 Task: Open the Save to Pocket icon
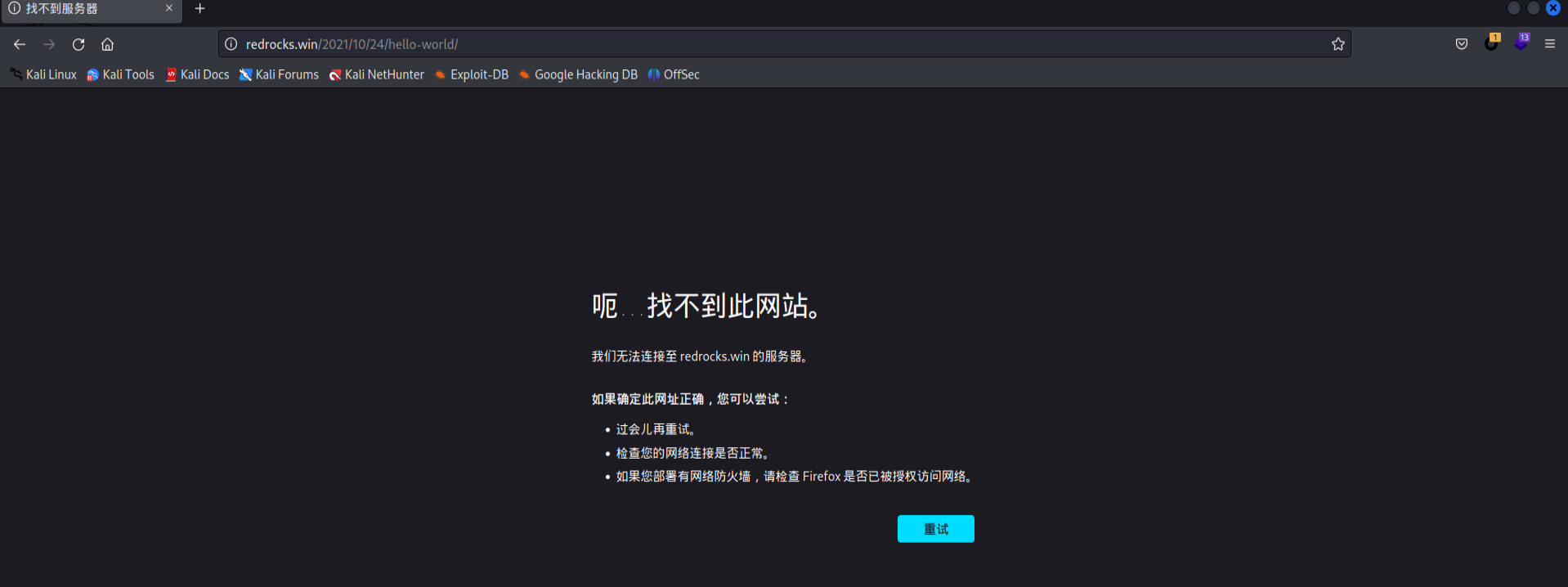click(1462, 44)
